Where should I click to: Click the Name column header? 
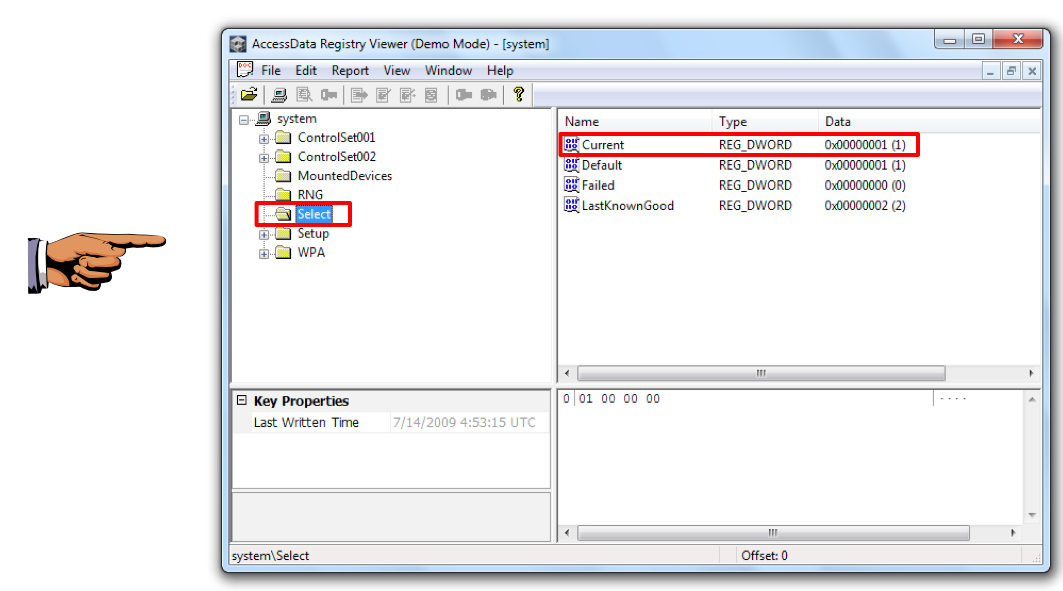click(636, 122)
